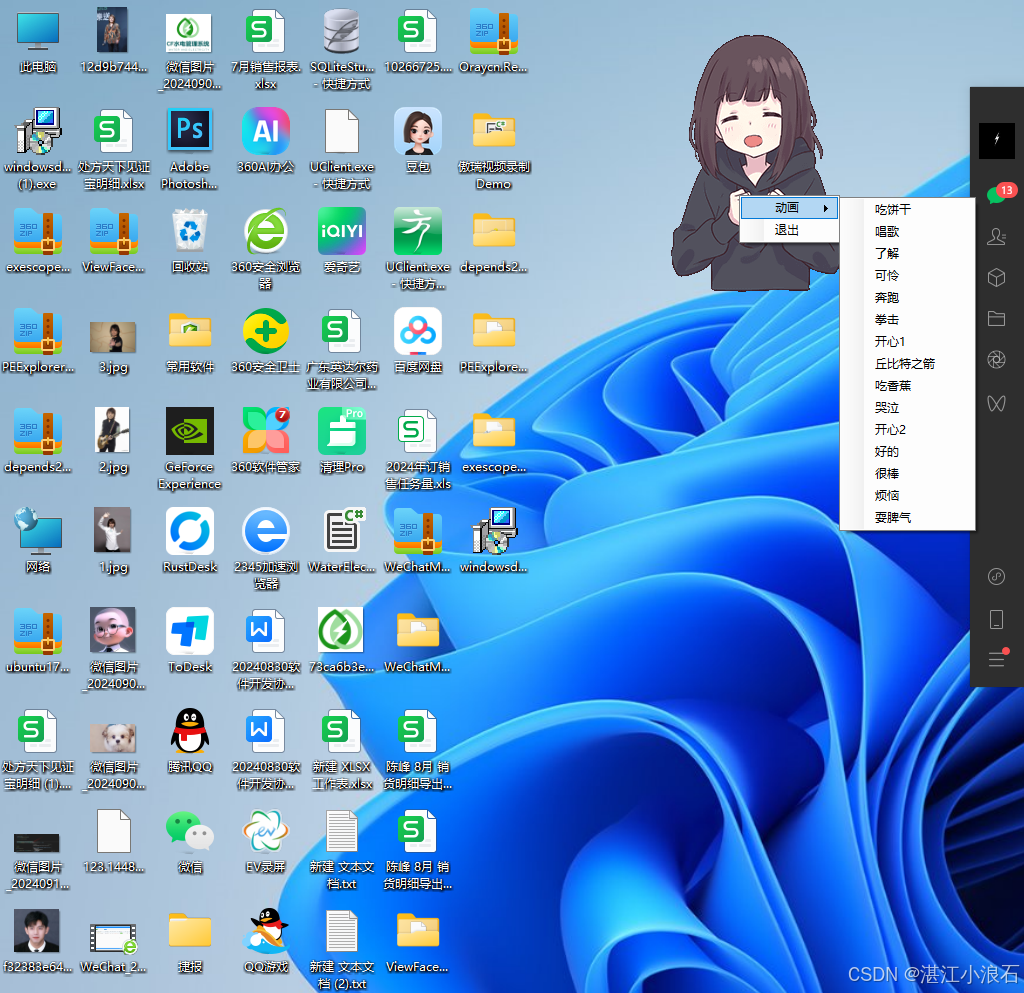Open the 常用软件 folder

click(189, 331)
